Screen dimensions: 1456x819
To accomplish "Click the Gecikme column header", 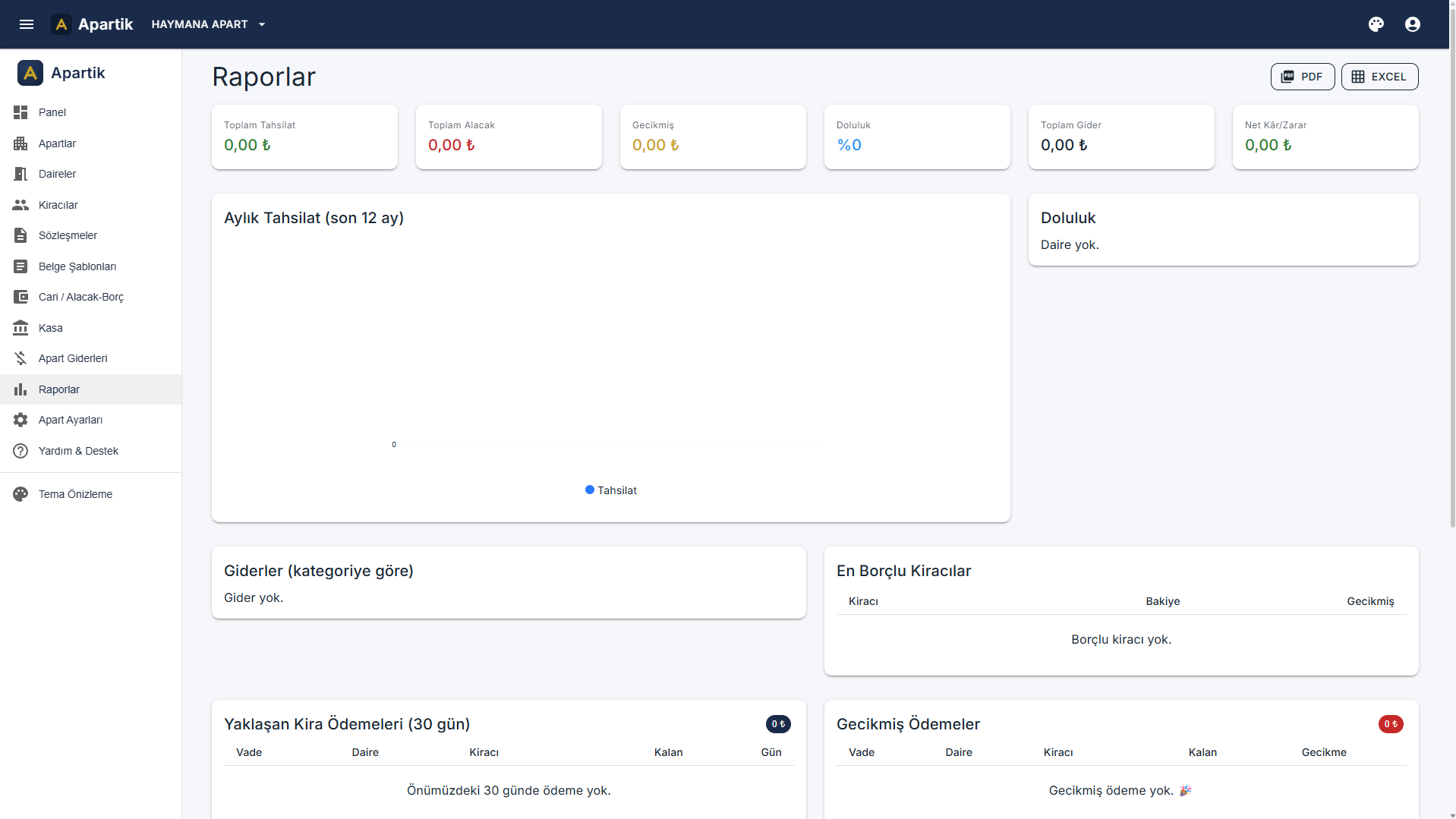I will [x=1324, y=752].
